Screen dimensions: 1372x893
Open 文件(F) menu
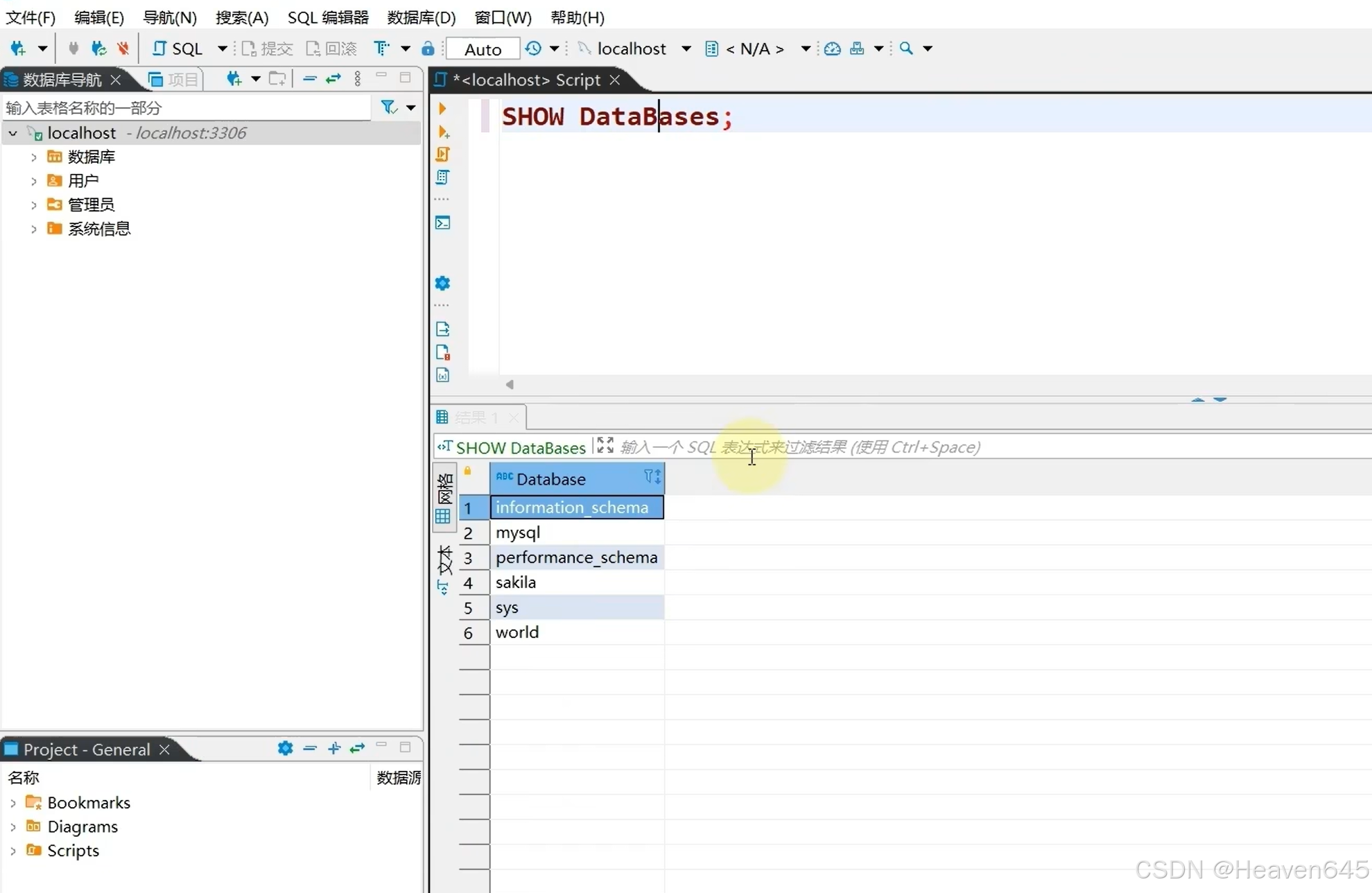pyautogui.click(x=31, y=17)
